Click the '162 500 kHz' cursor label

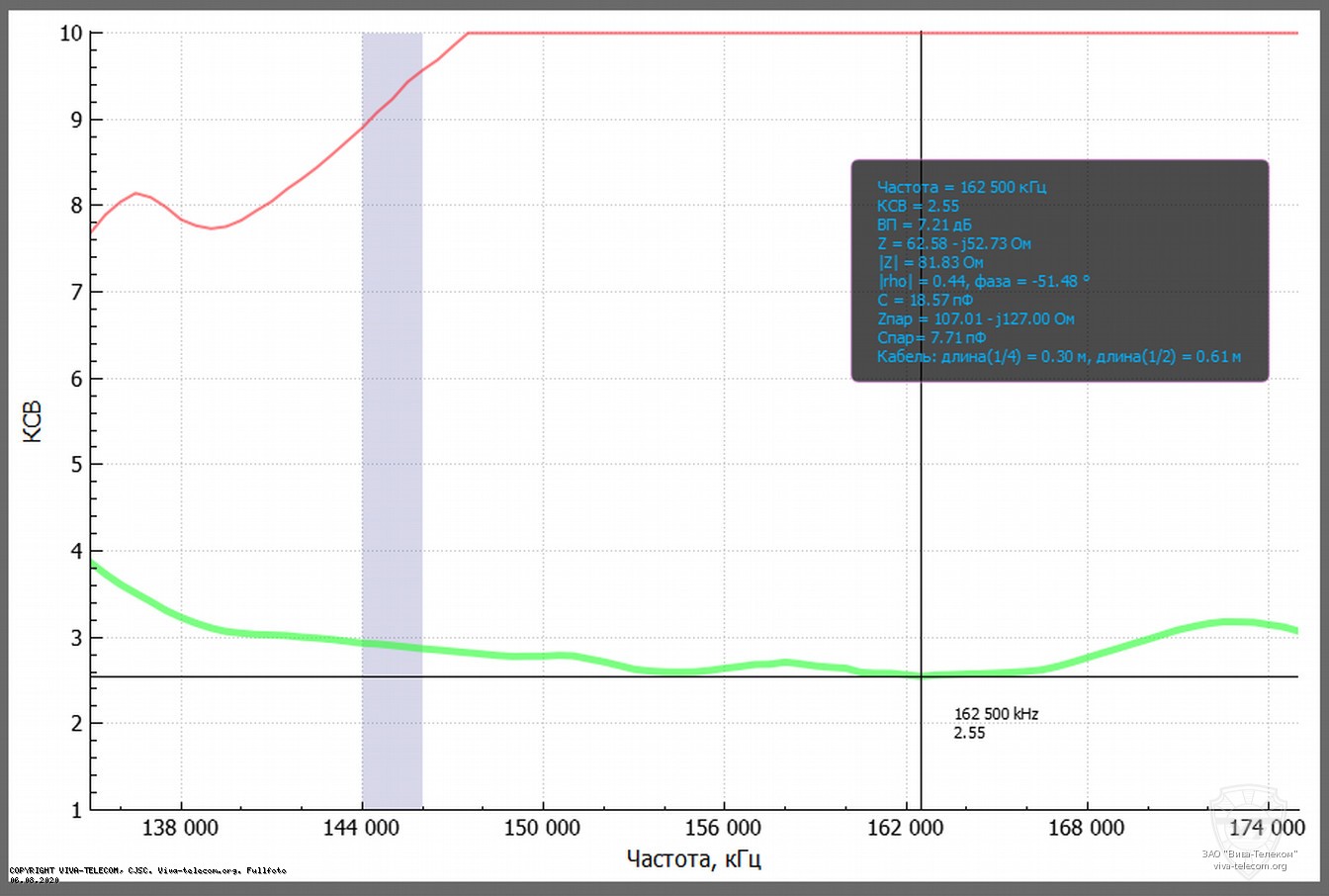click(x=996, y=713)
